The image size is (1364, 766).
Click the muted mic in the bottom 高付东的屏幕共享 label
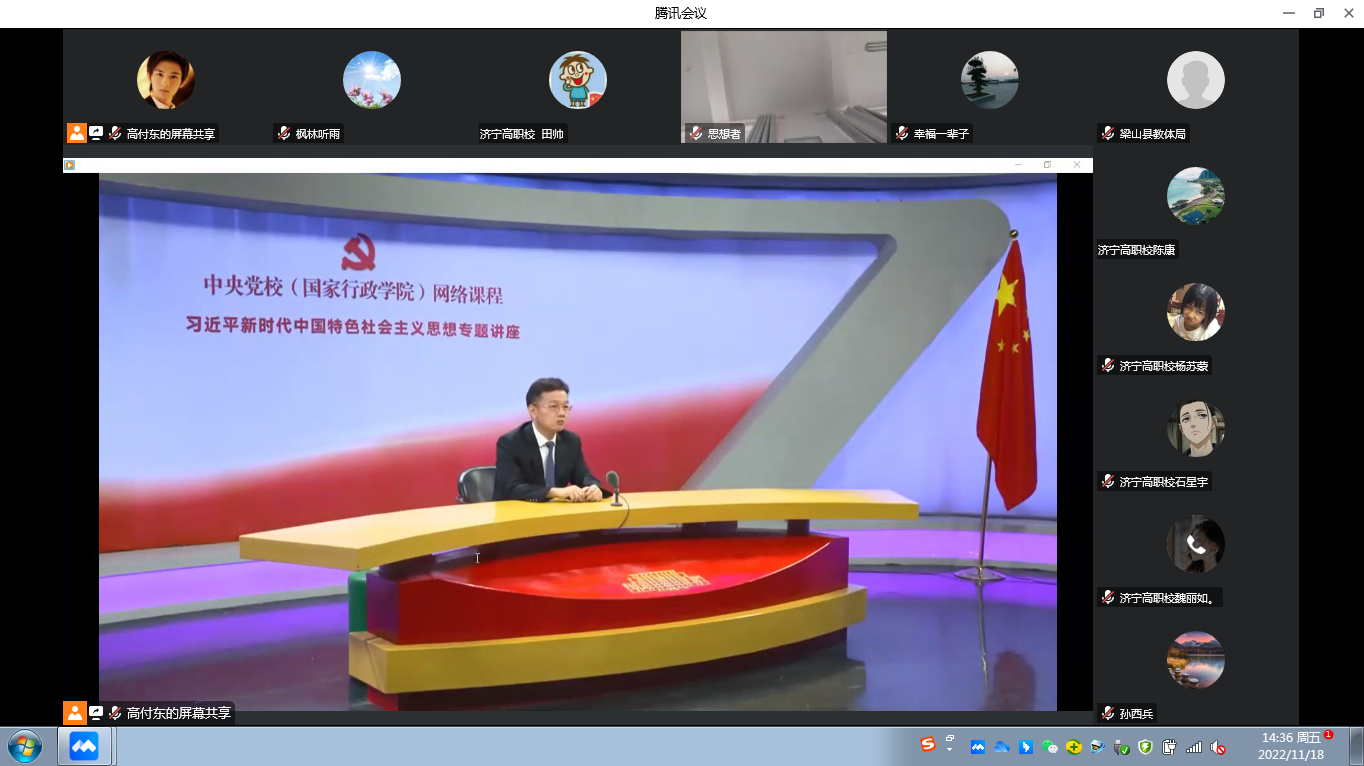coord(115,713)
